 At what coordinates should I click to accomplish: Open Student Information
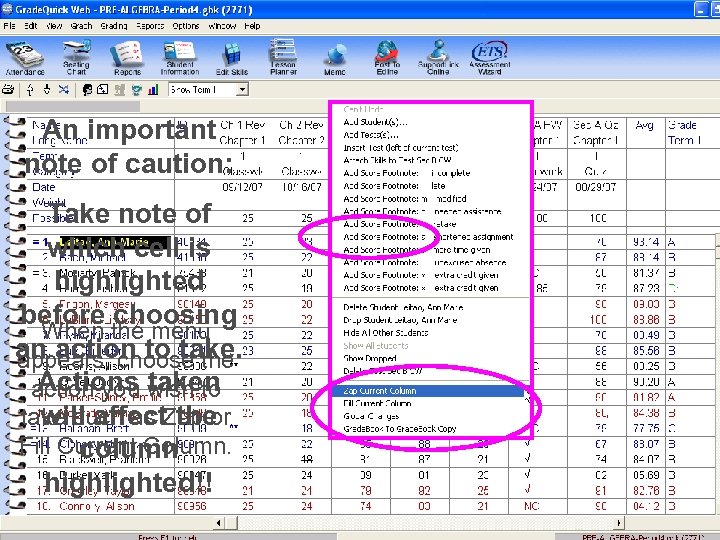click(x=180, y=58)
